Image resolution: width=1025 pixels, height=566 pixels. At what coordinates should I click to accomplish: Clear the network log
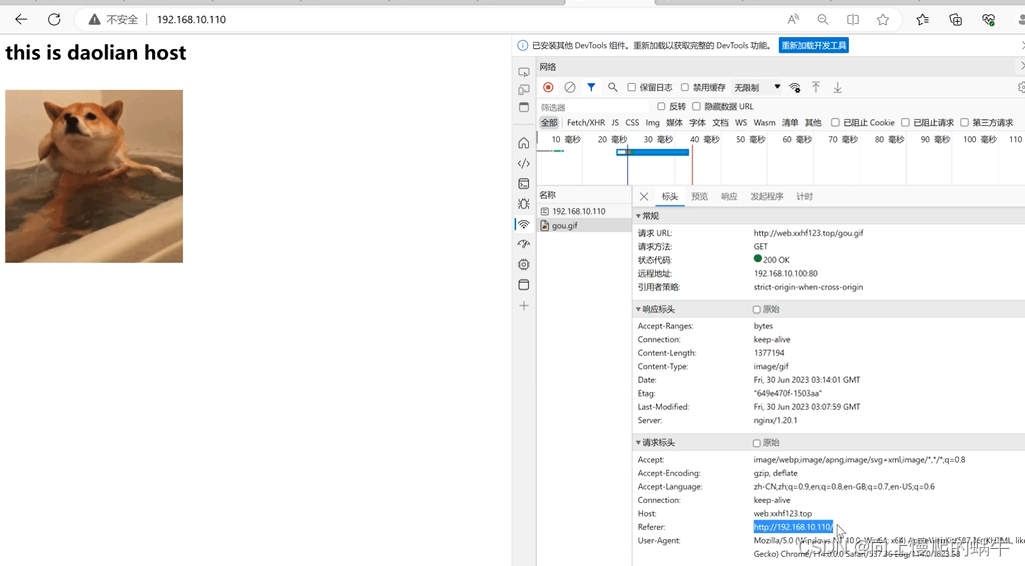(570, 87)
